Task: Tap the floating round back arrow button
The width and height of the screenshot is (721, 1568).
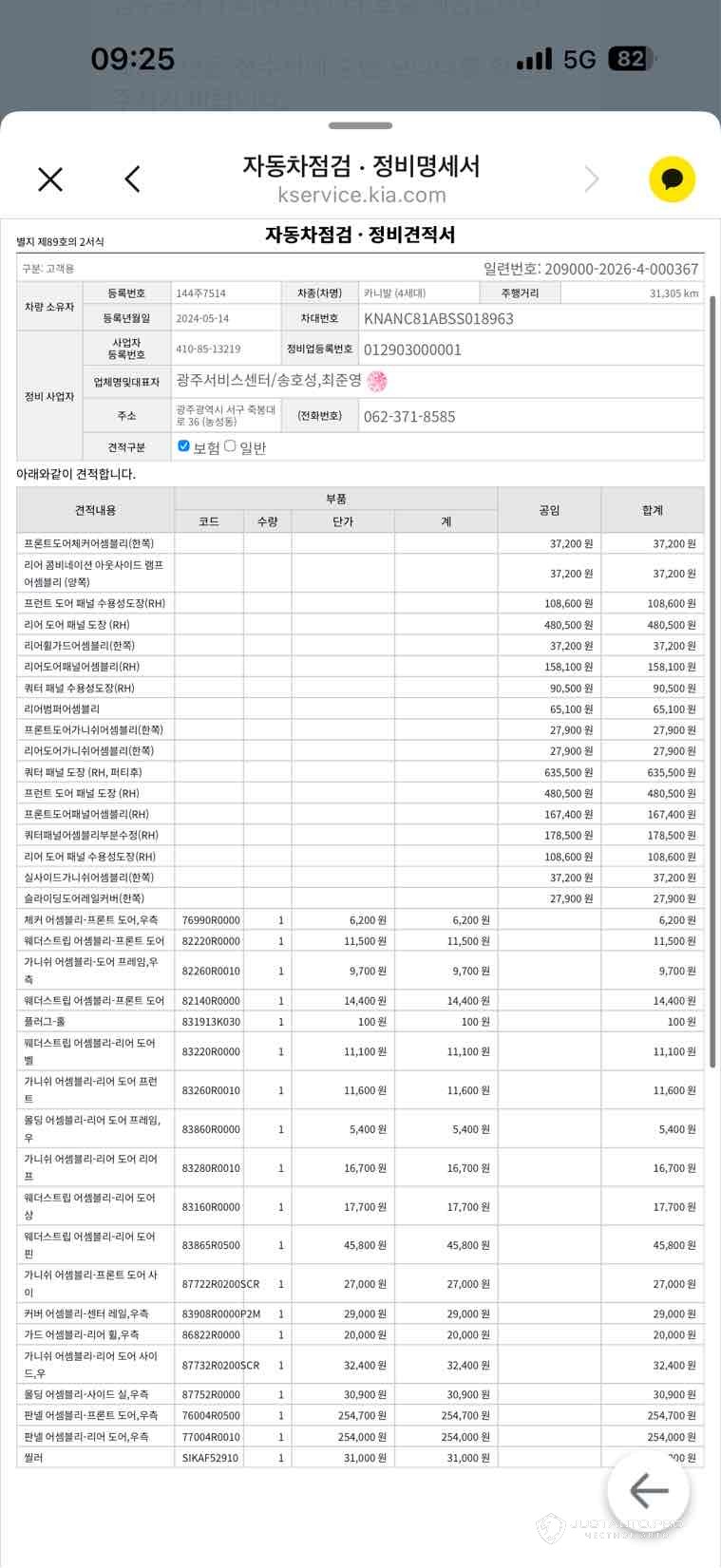Action: [x=649, y=1491]
